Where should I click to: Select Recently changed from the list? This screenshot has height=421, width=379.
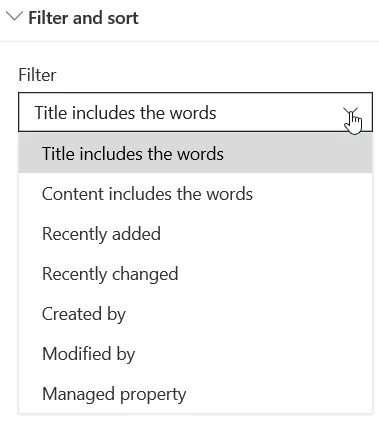point(195,274)
